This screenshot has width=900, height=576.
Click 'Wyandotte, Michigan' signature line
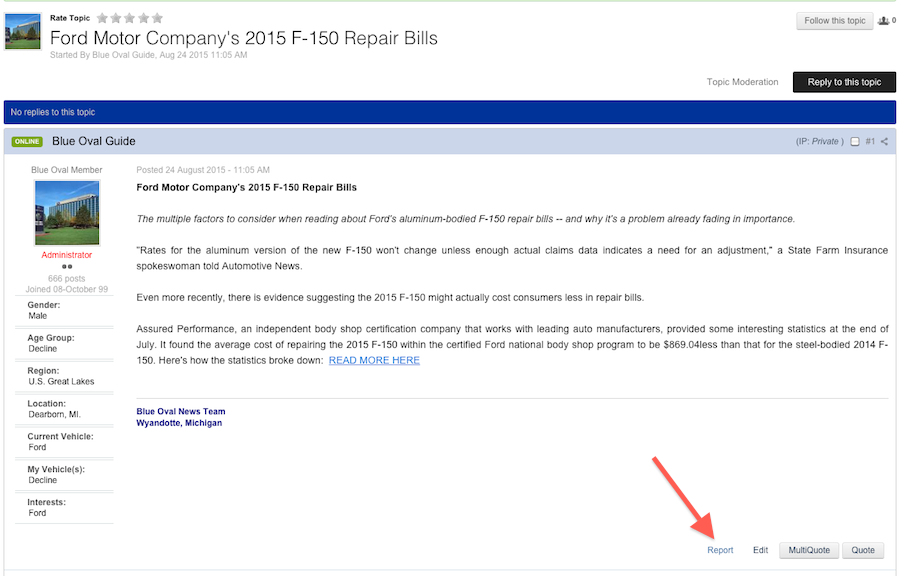point(179,423)
